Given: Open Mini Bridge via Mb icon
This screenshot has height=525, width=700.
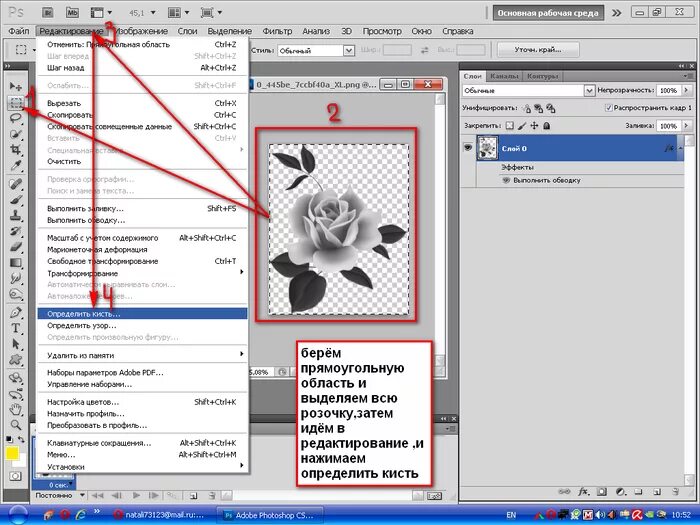Looking at the screenshot, I should pos(72,12).
